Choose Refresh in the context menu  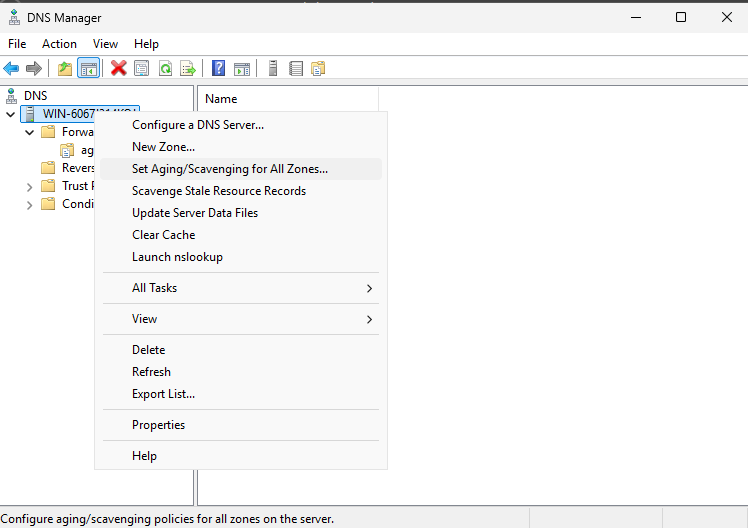click(241, 372)
